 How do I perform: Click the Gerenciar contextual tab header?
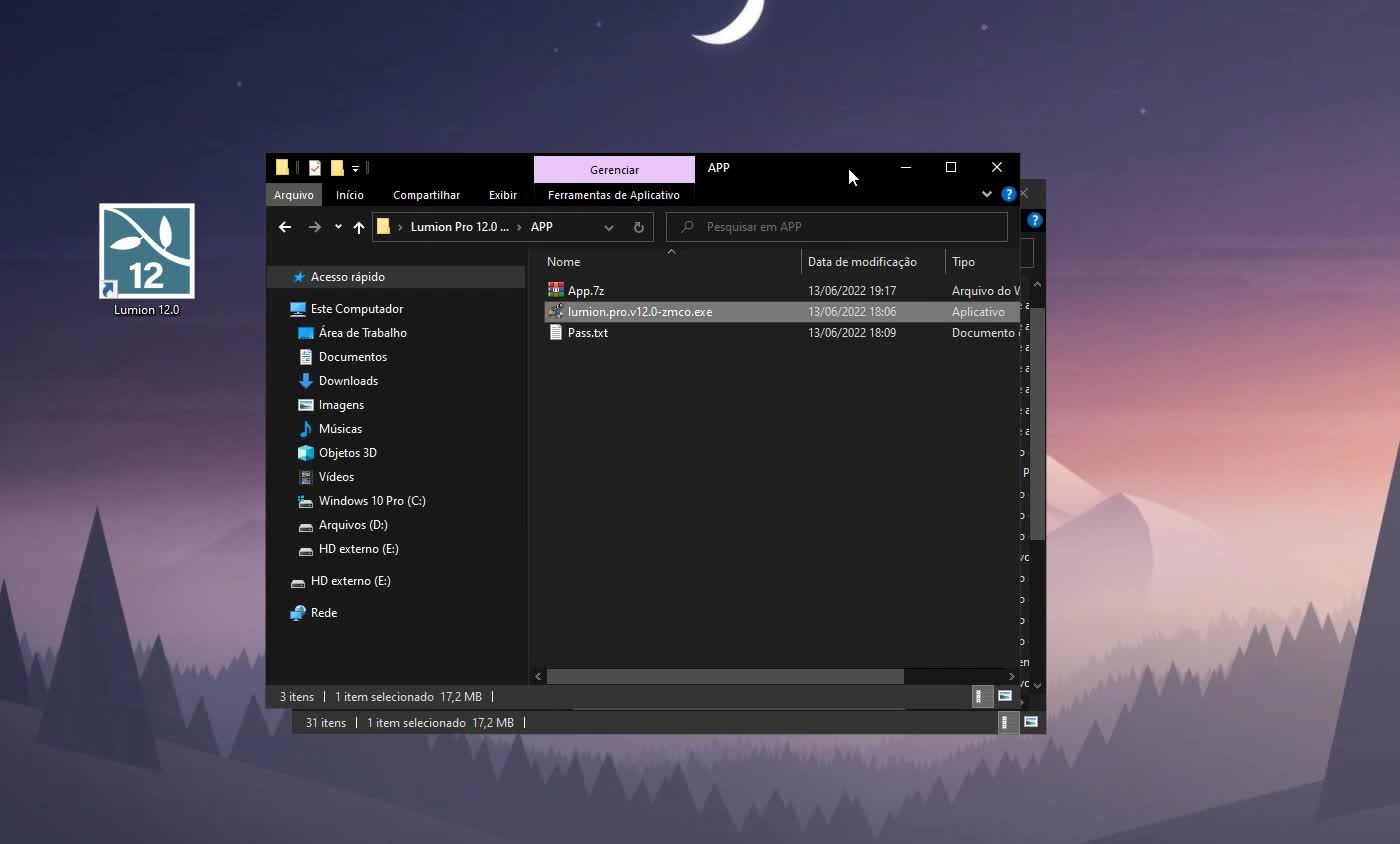click(x=614, y=169)
